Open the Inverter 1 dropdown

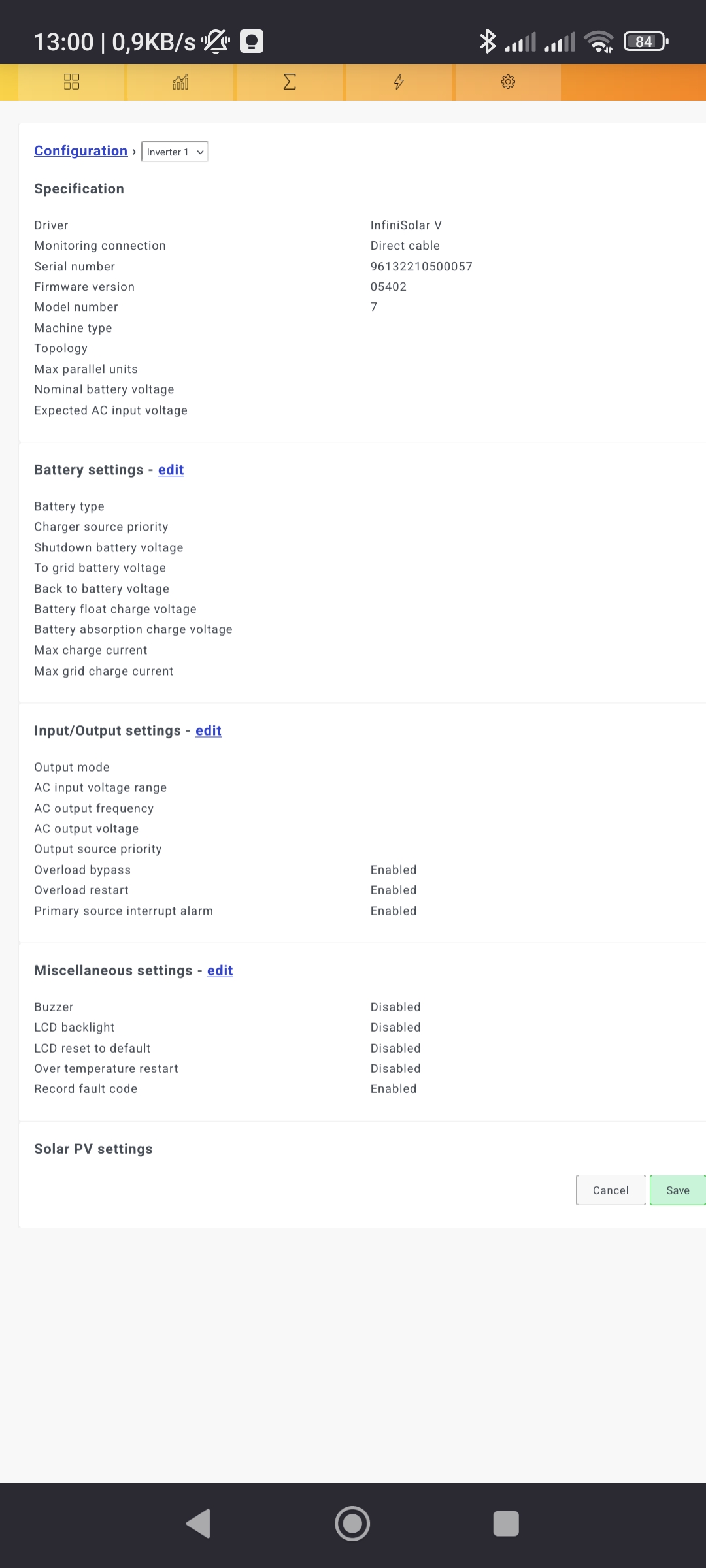[175, 152]
